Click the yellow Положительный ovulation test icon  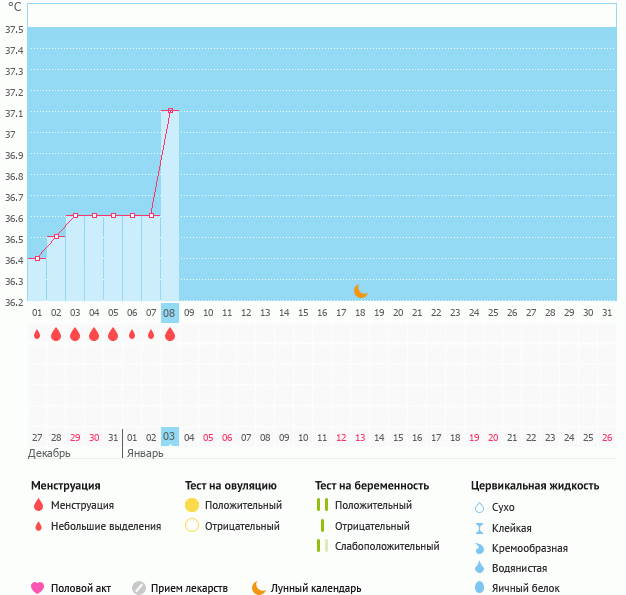193,506
